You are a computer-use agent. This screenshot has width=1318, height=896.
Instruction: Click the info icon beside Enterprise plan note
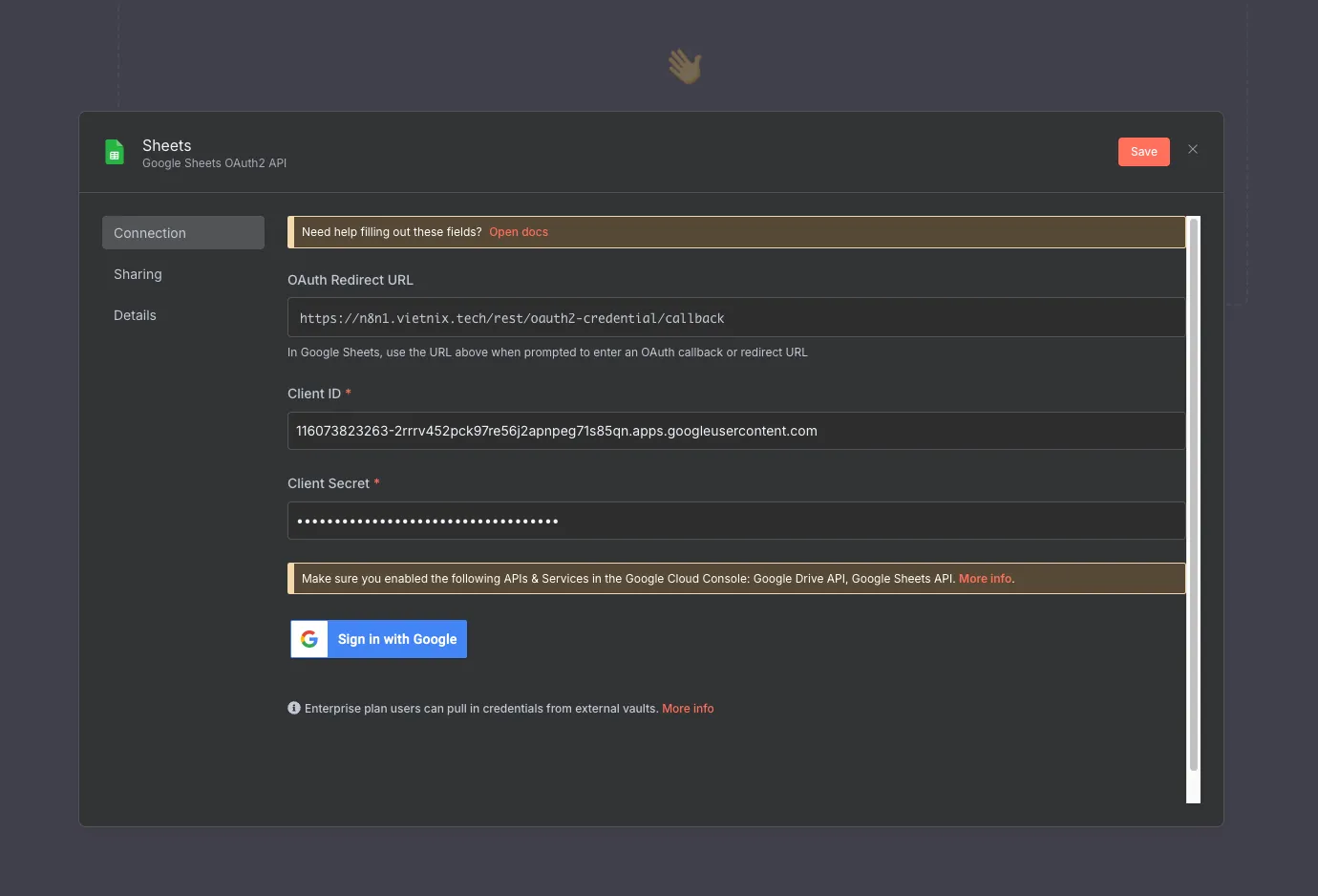pos(294,708)
